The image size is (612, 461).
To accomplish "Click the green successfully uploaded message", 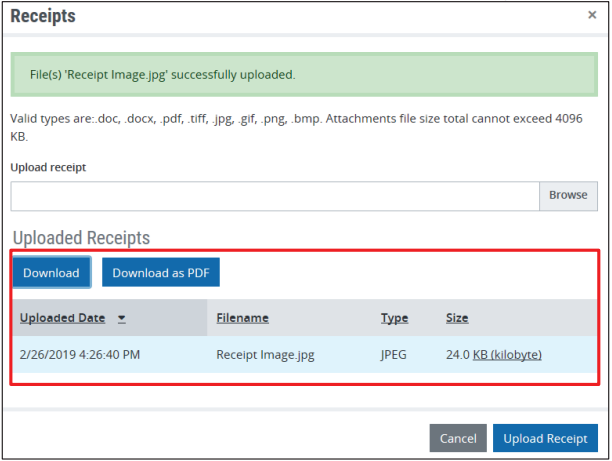I will pos(305,75).
